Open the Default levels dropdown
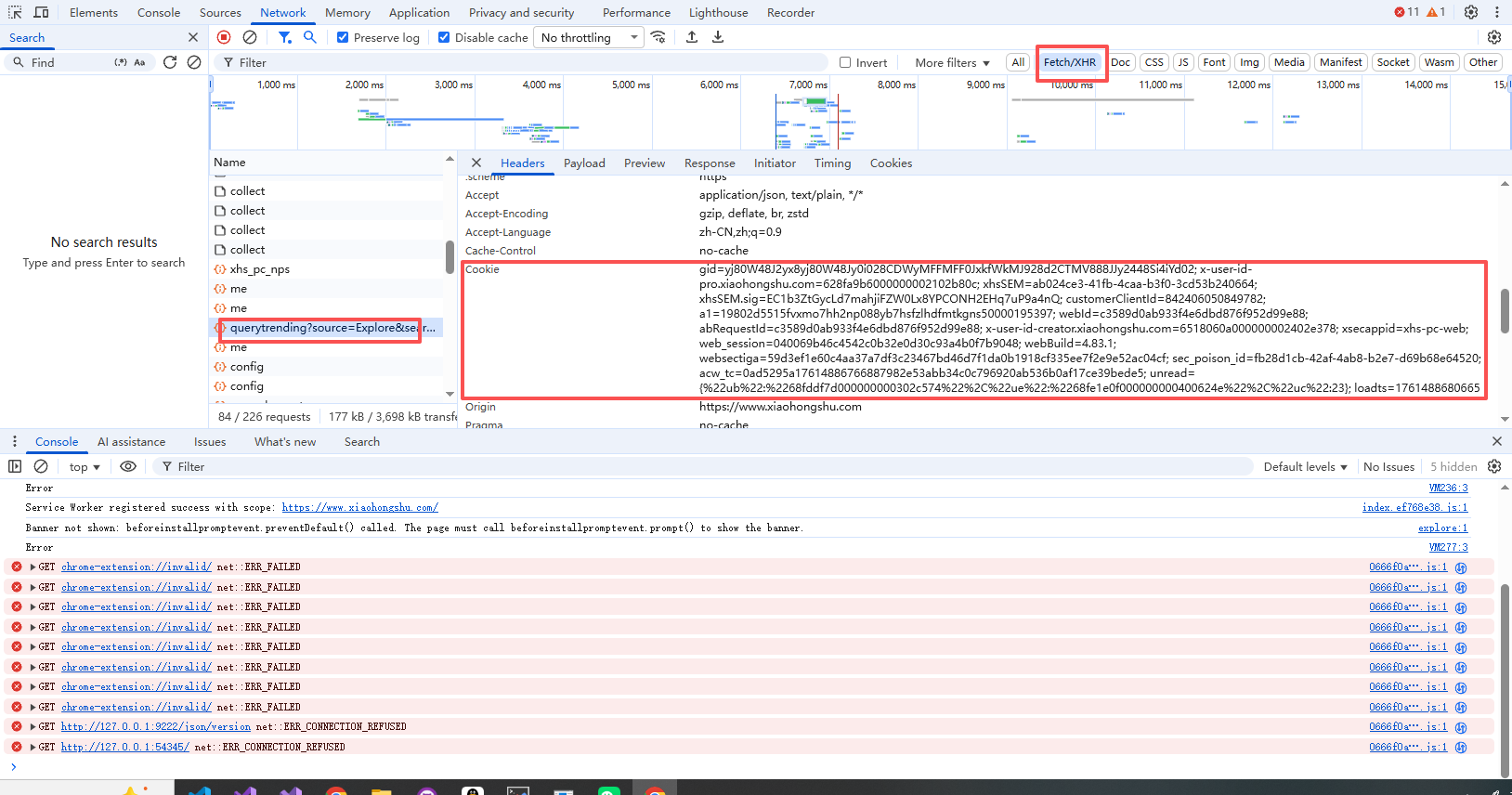 coord(1305,466)
